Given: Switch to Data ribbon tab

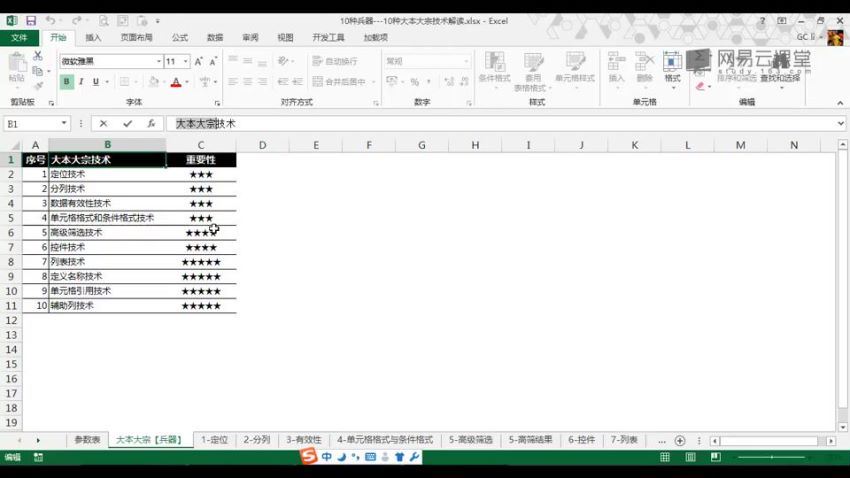Looking at the screenshot, I should click(215, 37).
